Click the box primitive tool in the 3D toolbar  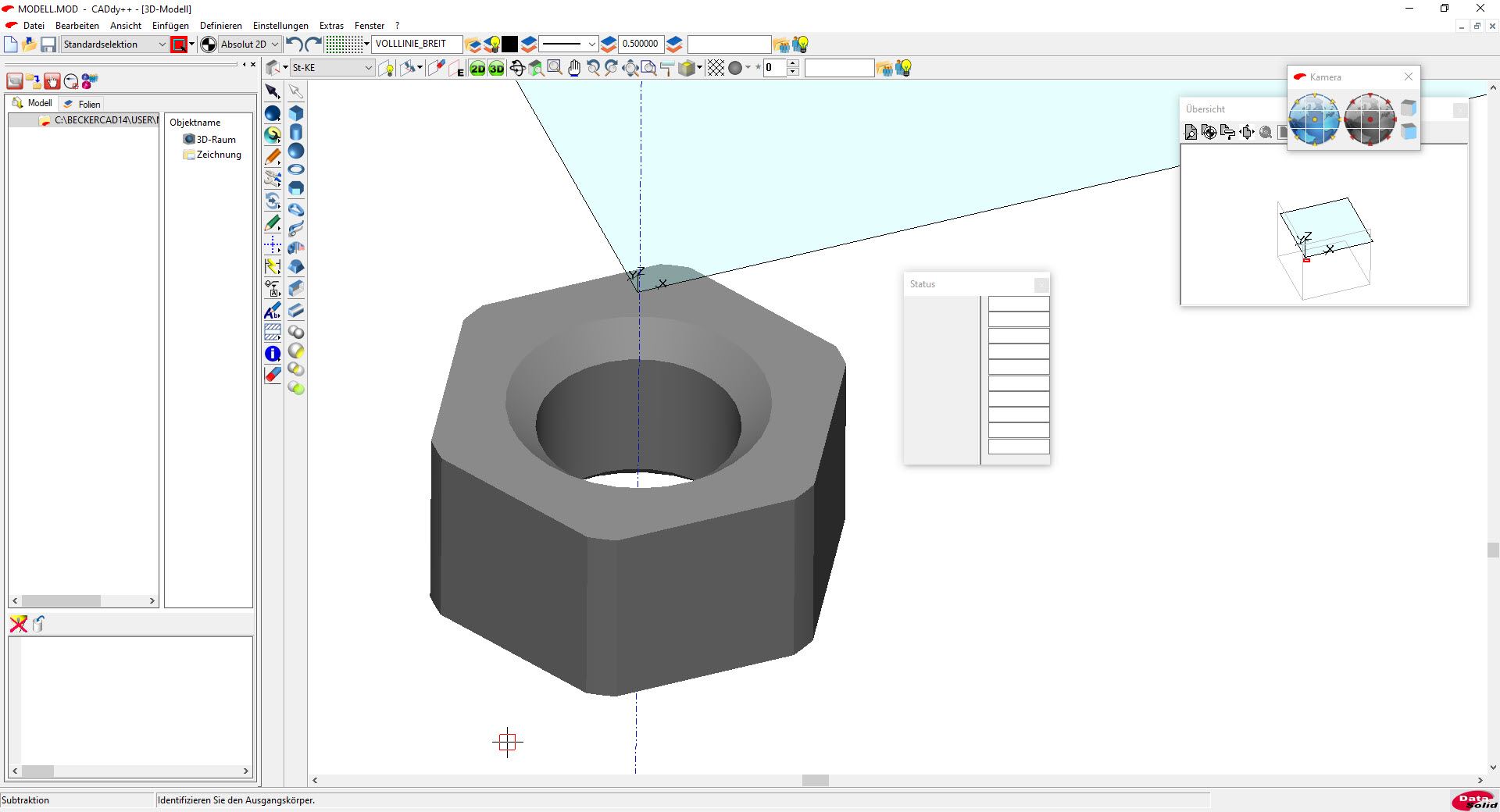[x=296, y=113]
